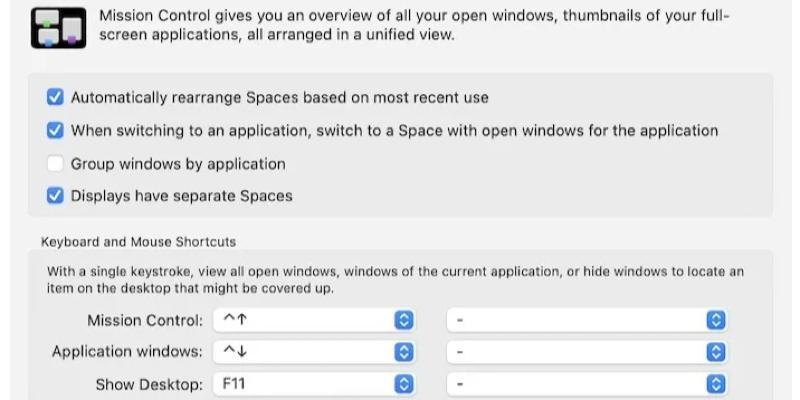
Task: Click the Mission Control icon
Action: [x=58, y=28]
